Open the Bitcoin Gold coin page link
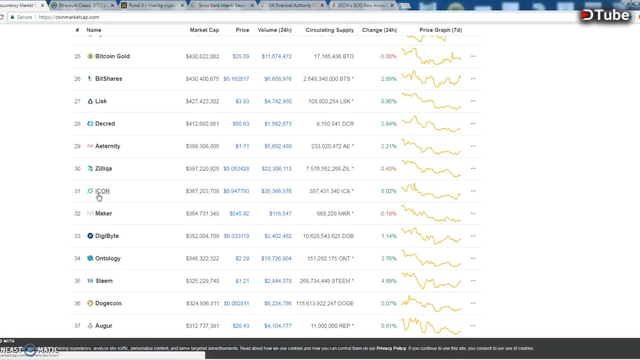 coord(112,56)
